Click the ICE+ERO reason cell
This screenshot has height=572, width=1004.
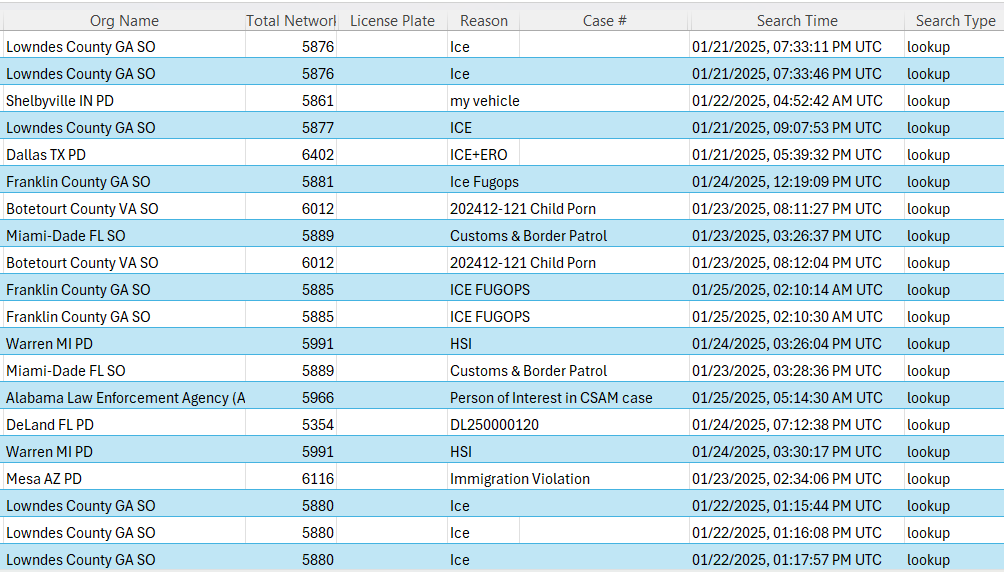pyautogui.click(x=483, y=154)
